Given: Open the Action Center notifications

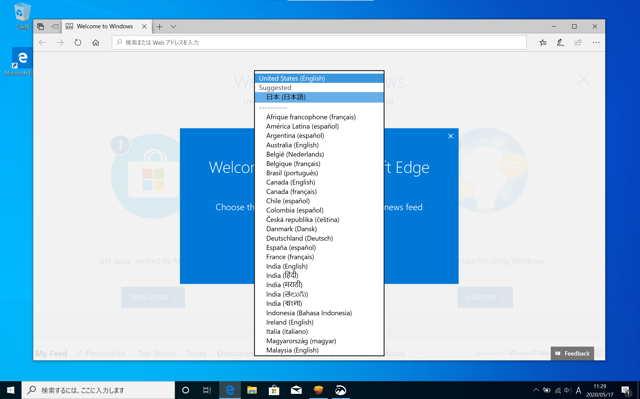Looking at the screenshot, I should pyautogui.click(x=626, y=390).
